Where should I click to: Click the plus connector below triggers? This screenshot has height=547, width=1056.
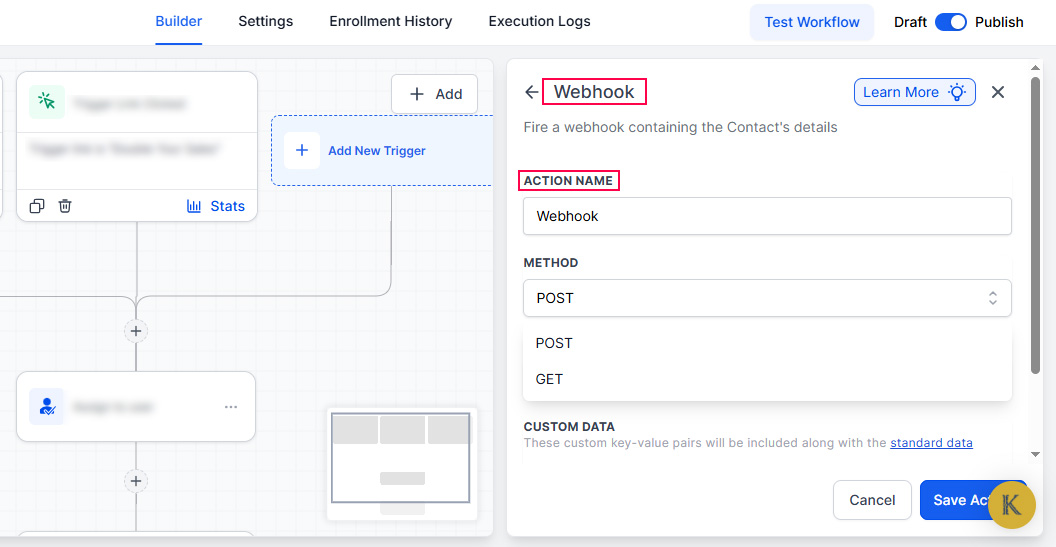point(136,331)
